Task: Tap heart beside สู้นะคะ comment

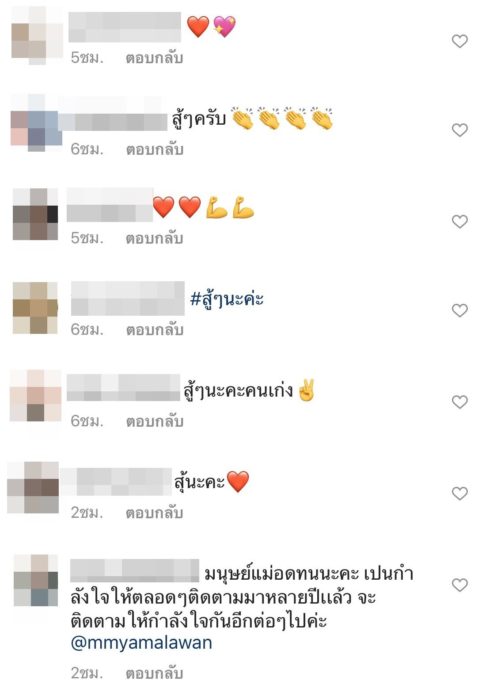Action: (x=460, y=493)
